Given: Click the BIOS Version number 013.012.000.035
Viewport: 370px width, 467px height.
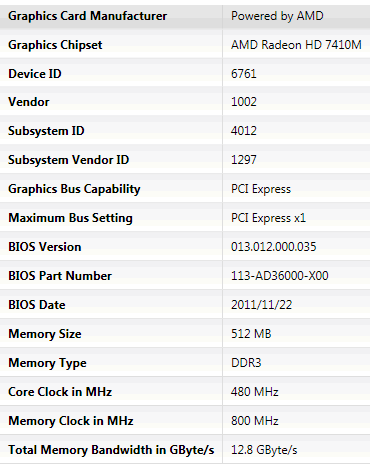Looking at the screenshot, I should (x=273, y=247).
